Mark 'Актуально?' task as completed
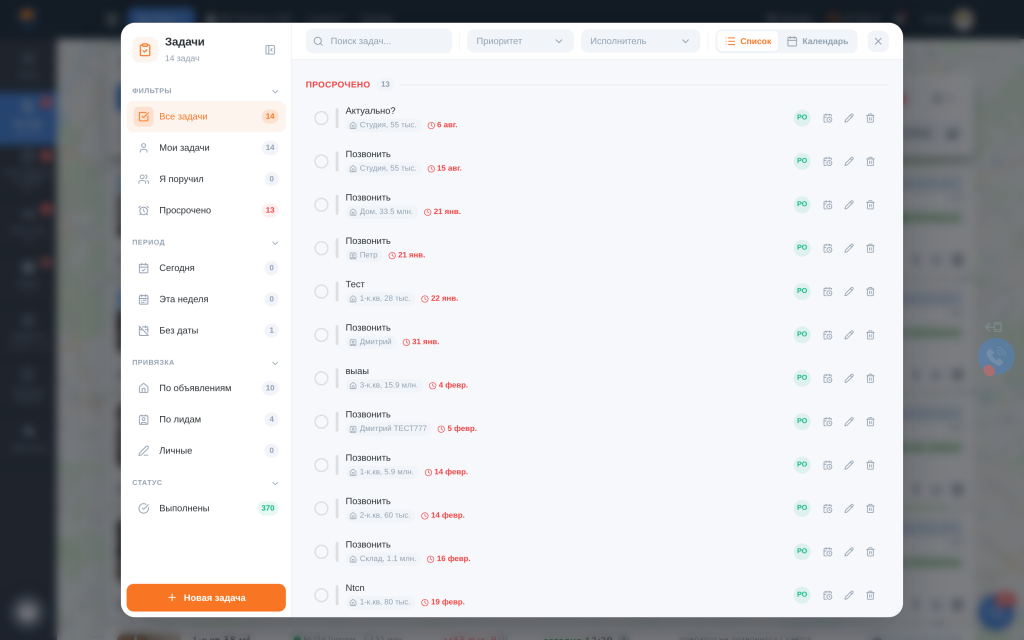 (x=321, y=118)
